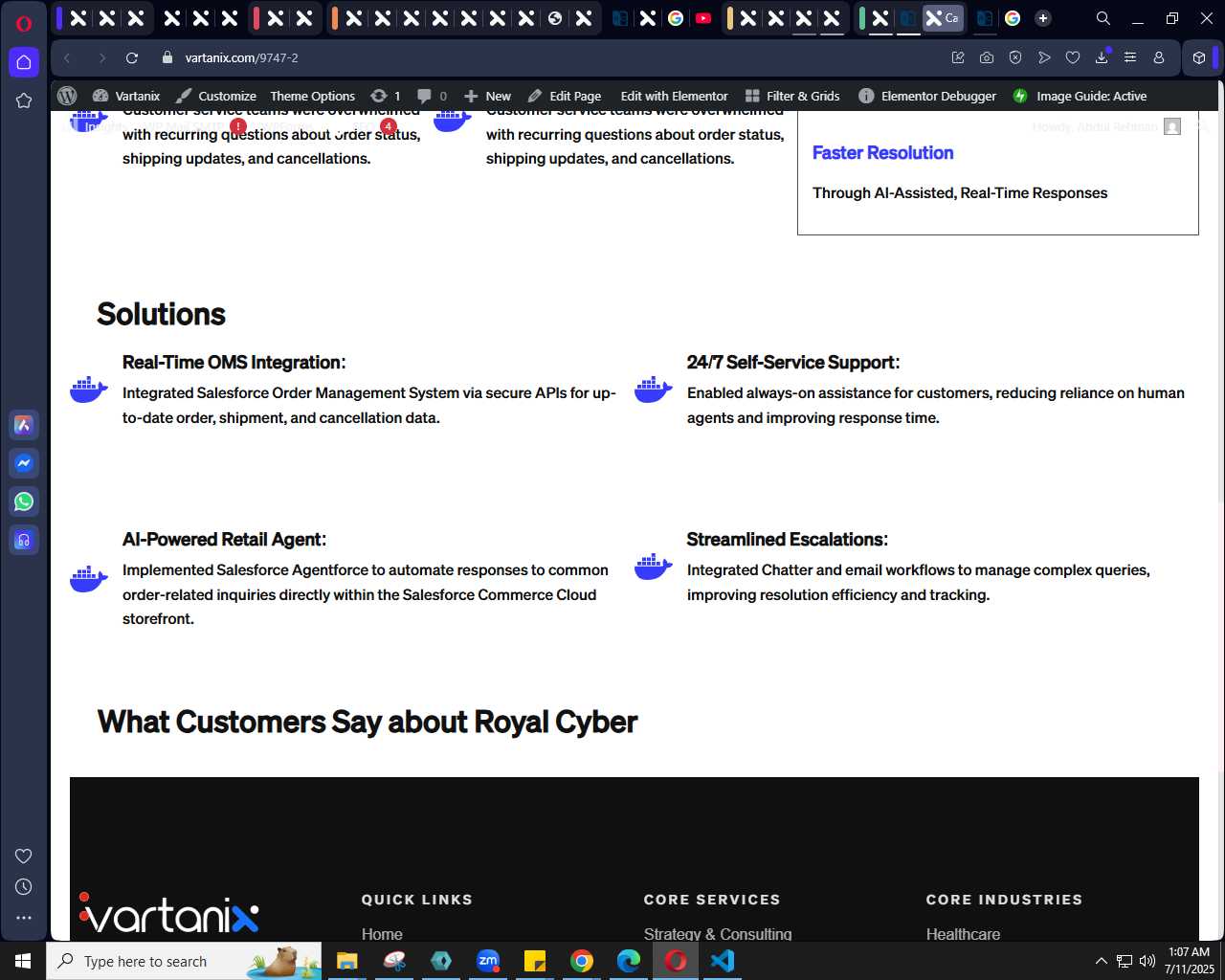Open the music player sidebar icon
1225x980 pixels.
[24, 540]
